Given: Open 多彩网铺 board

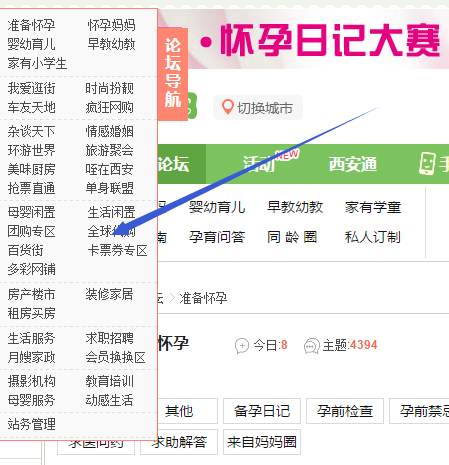Looking at the screenshot, I should click(x=31, y=269).
